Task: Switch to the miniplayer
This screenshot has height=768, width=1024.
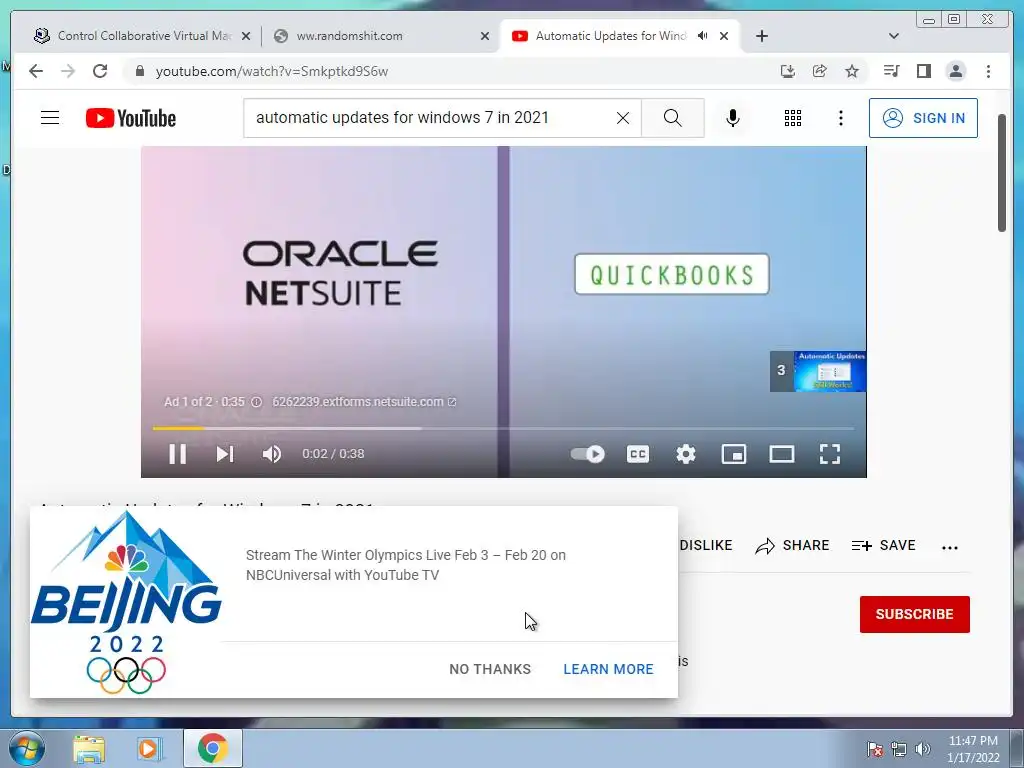Action: (733, 454)
